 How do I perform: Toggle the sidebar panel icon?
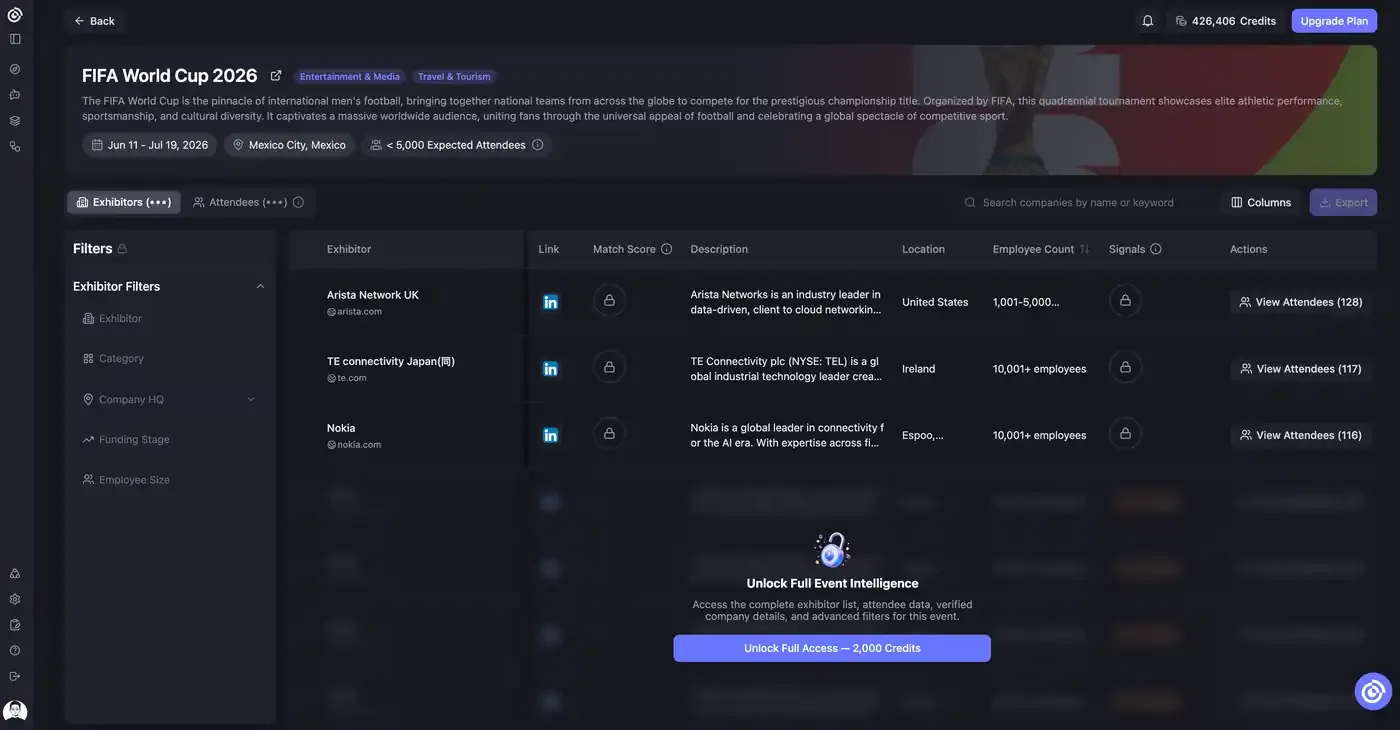pos(15,39)
